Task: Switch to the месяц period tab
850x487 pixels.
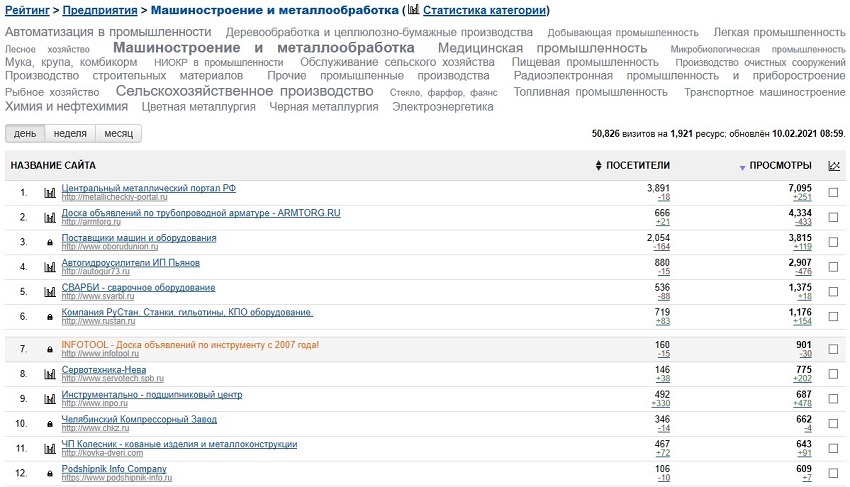Action: pos(119,133)
